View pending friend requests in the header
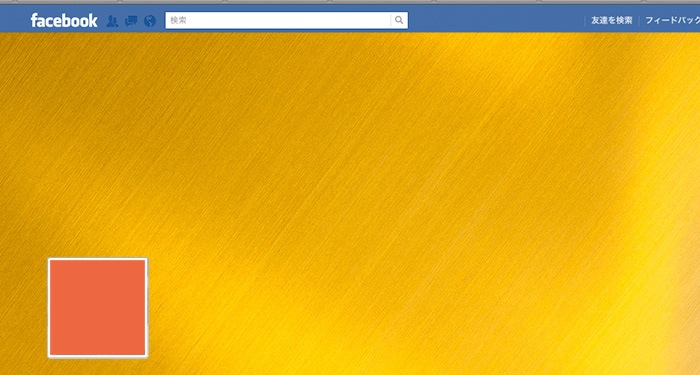The height and width of the screenshot is (375, 700). (112, 21)
